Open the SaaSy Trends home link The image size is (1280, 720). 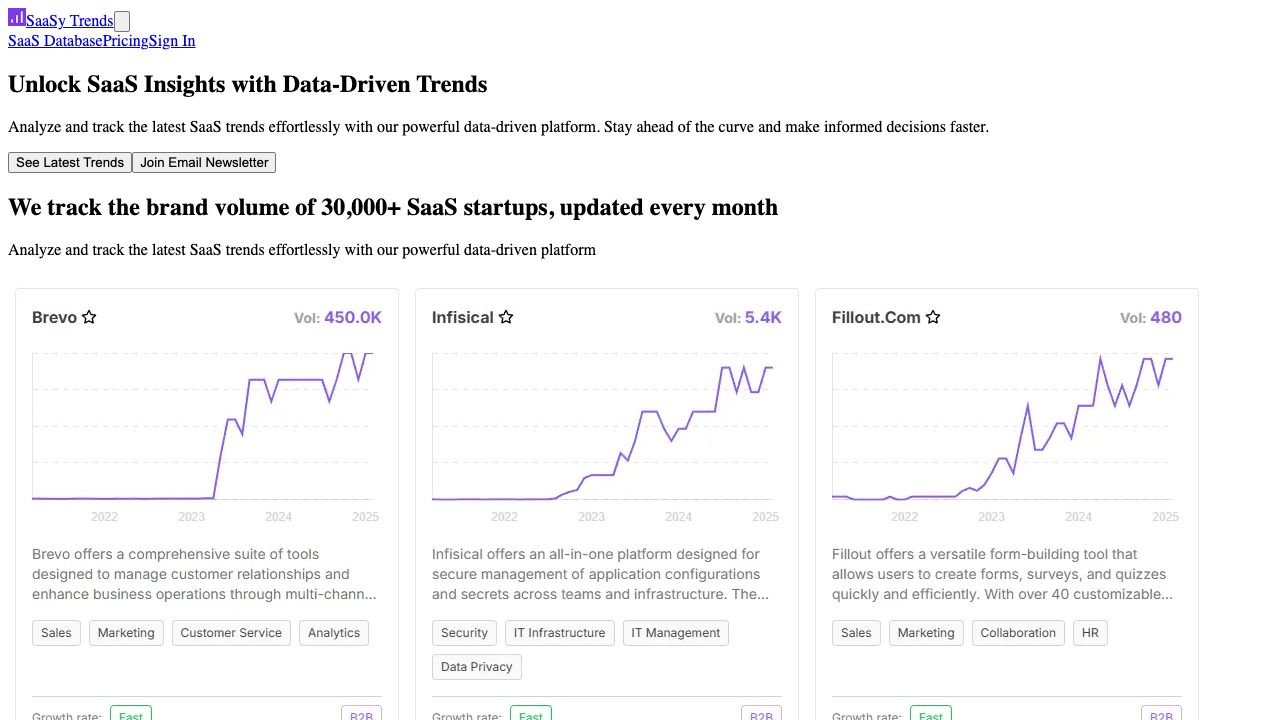tap(70, 21)
